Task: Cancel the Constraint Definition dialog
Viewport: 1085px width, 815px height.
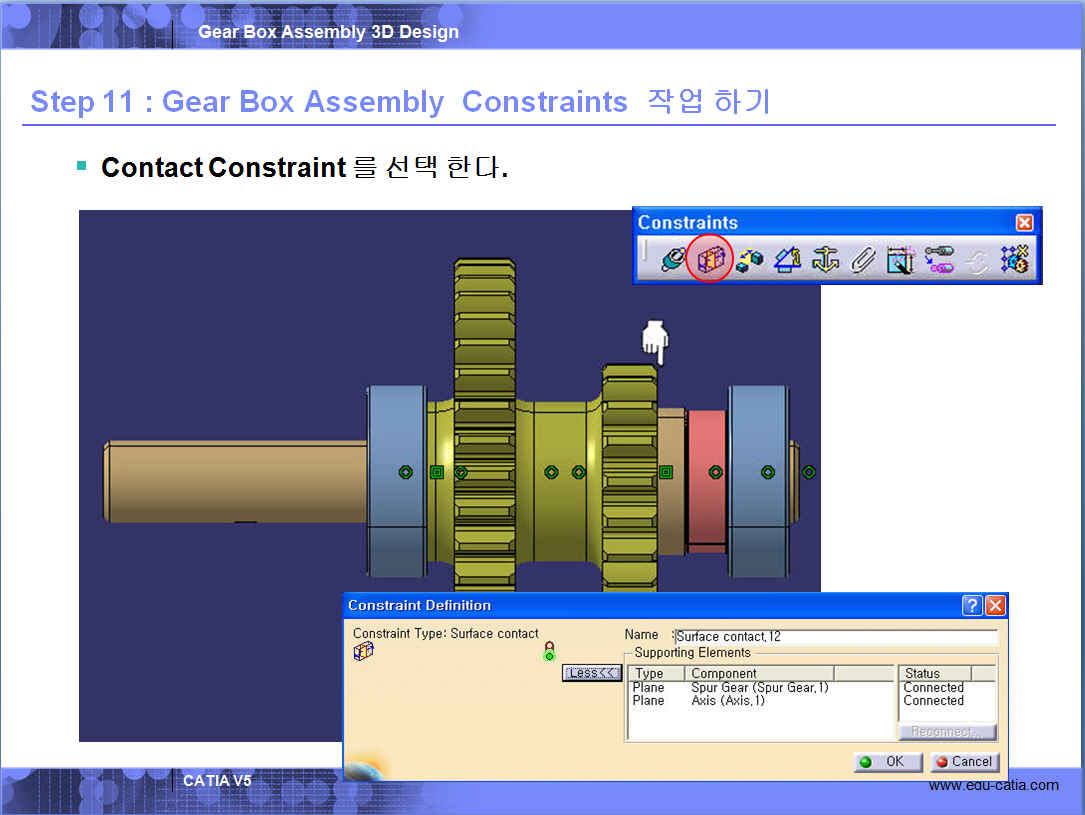Action: (x=963, y=762)
